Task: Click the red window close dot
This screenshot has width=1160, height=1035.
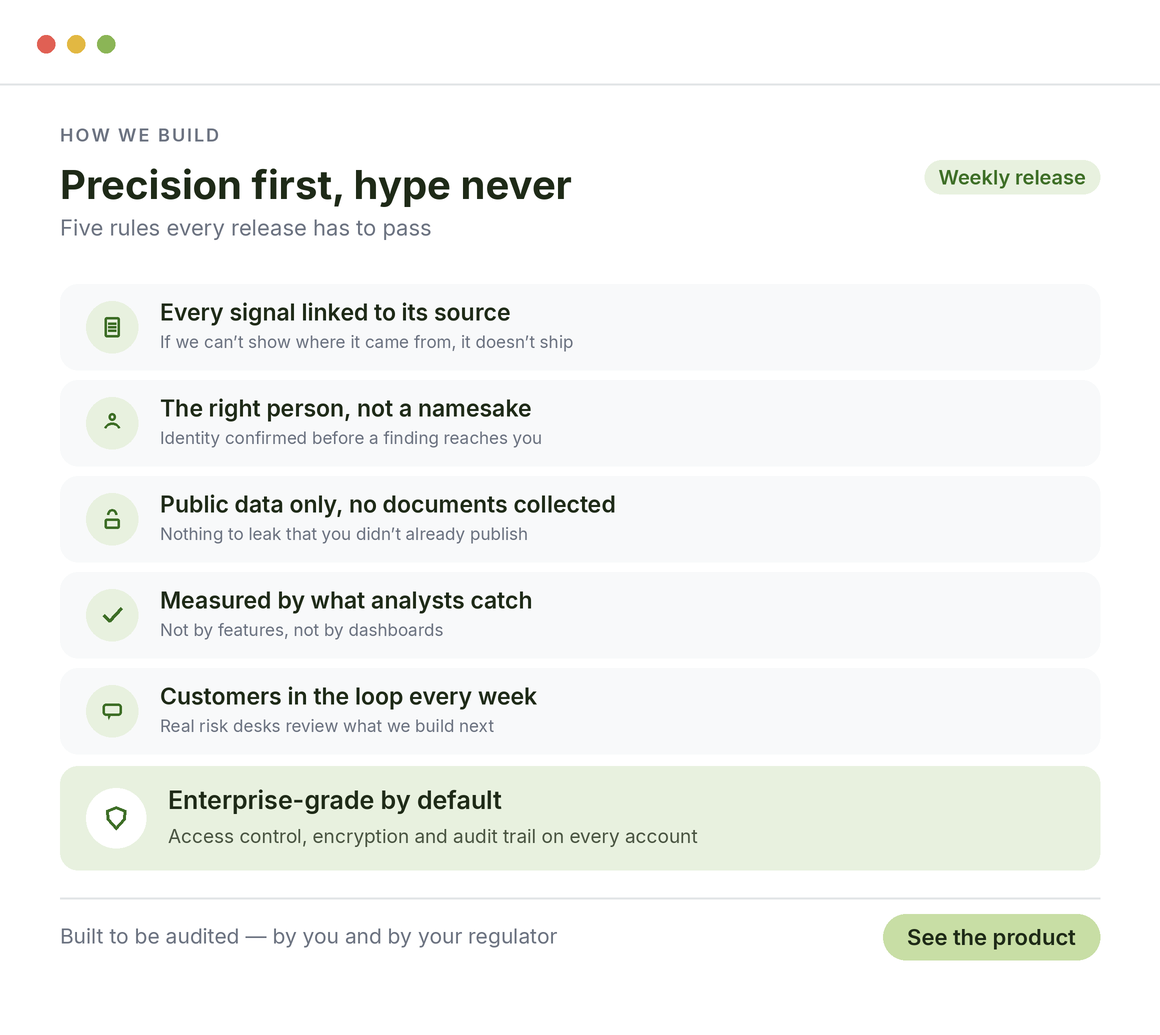Action: coord(47,44)
